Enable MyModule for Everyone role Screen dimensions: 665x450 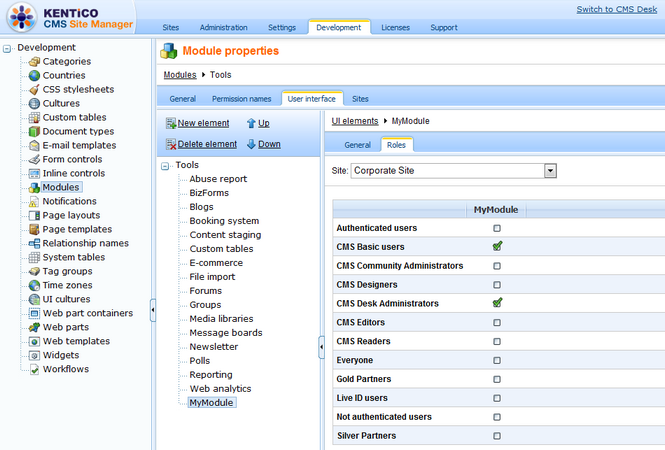[x=497, y=361]
